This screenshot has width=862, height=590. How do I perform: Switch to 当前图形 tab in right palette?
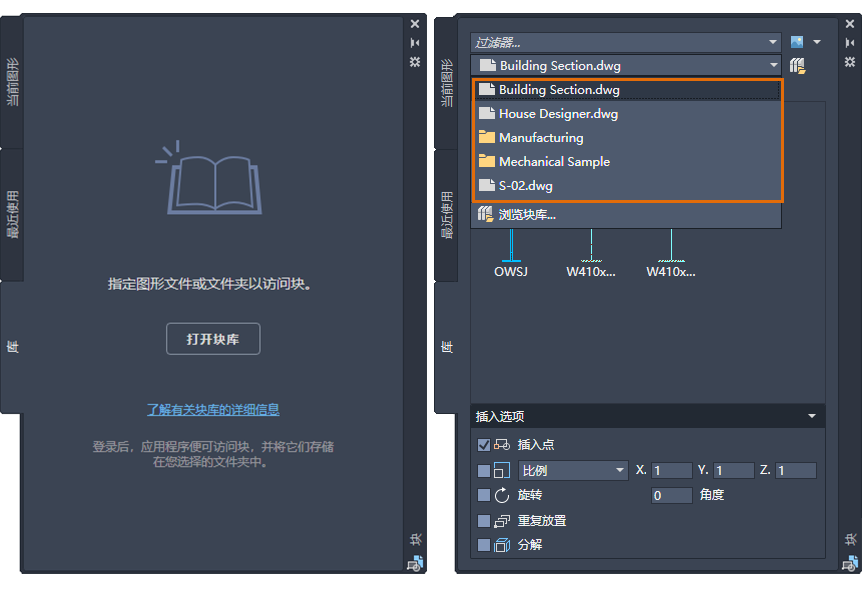point(447,82)
